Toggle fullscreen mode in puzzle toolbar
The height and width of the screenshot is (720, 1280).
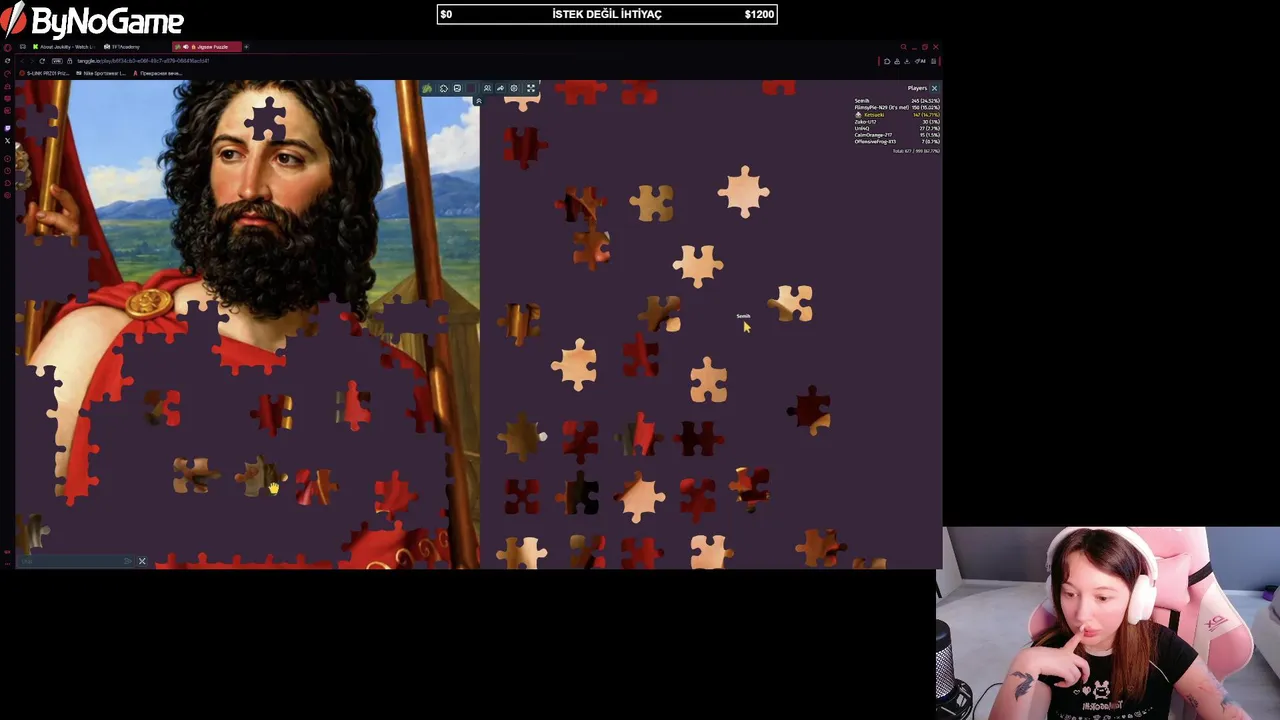pyautogui.click(x=531, y=88)
